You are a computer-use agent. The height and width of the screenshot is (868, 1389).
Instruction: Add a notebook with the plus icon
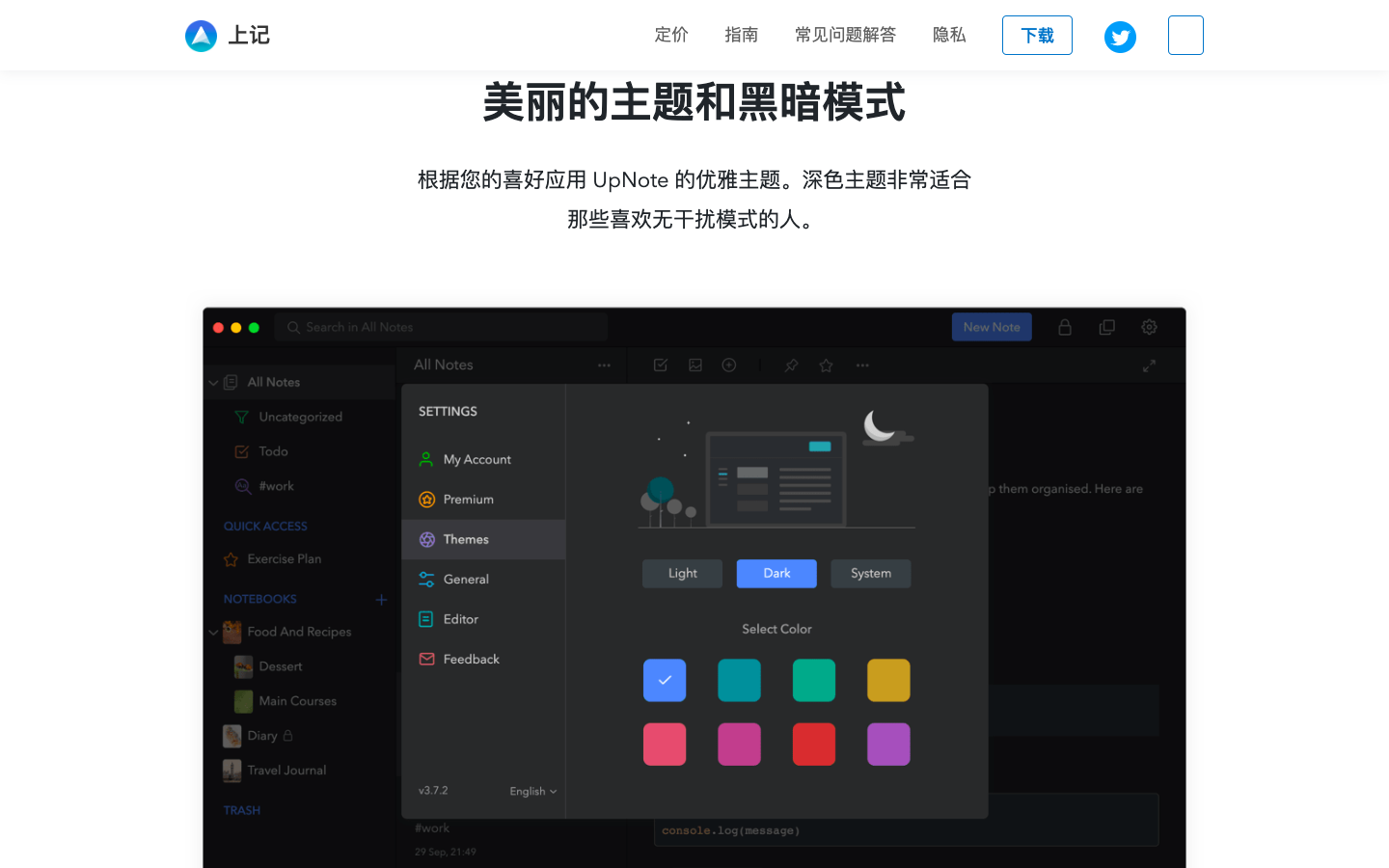(381, 600)
